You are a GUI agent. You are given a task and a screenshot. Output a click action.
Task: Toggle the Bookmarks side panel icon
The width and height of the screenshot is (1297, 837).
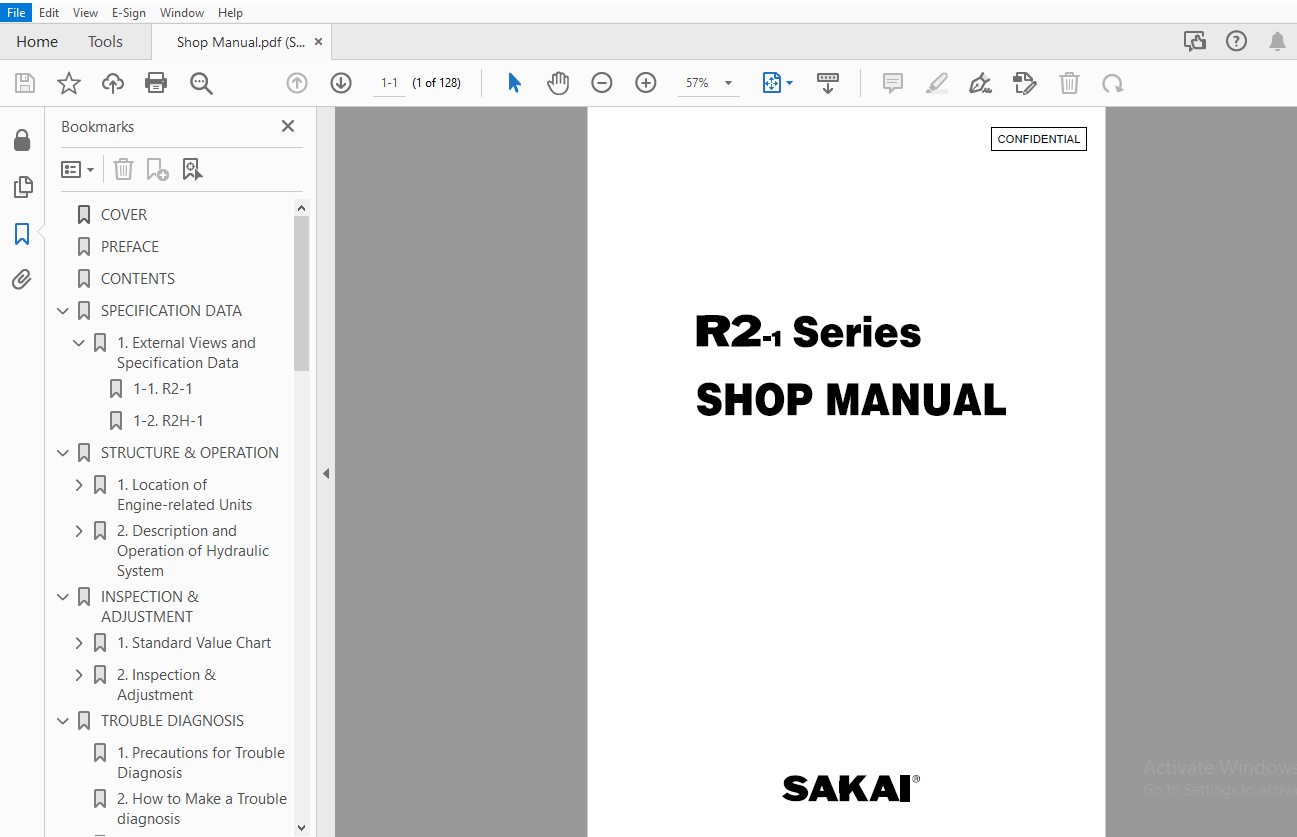[22, 234]
